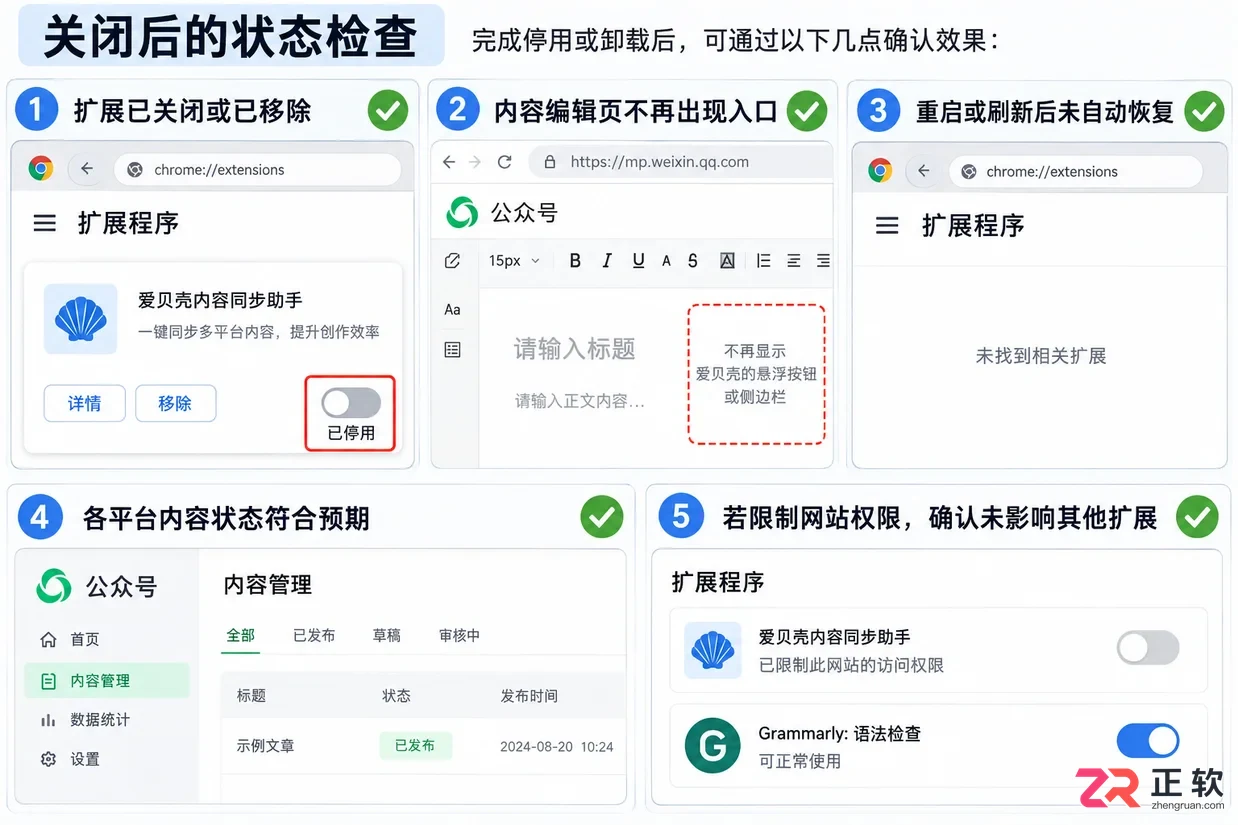Screen dimensions: 1238x825
Task: Click the Aa text style icon in editor sidebar
Action: point(452,310)
